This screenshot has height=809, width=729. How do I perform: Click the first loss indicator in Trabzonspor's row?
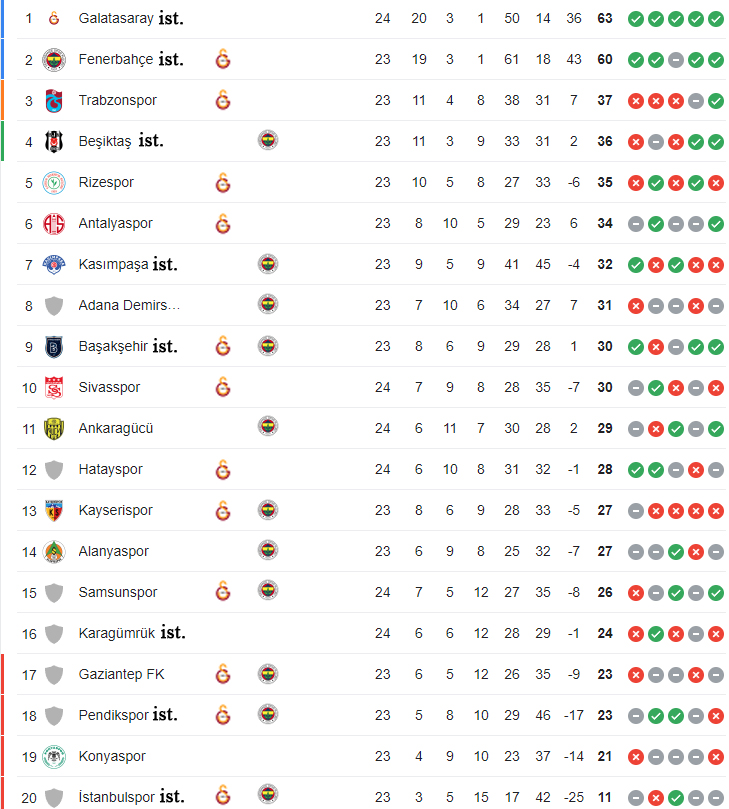point(636,101)
